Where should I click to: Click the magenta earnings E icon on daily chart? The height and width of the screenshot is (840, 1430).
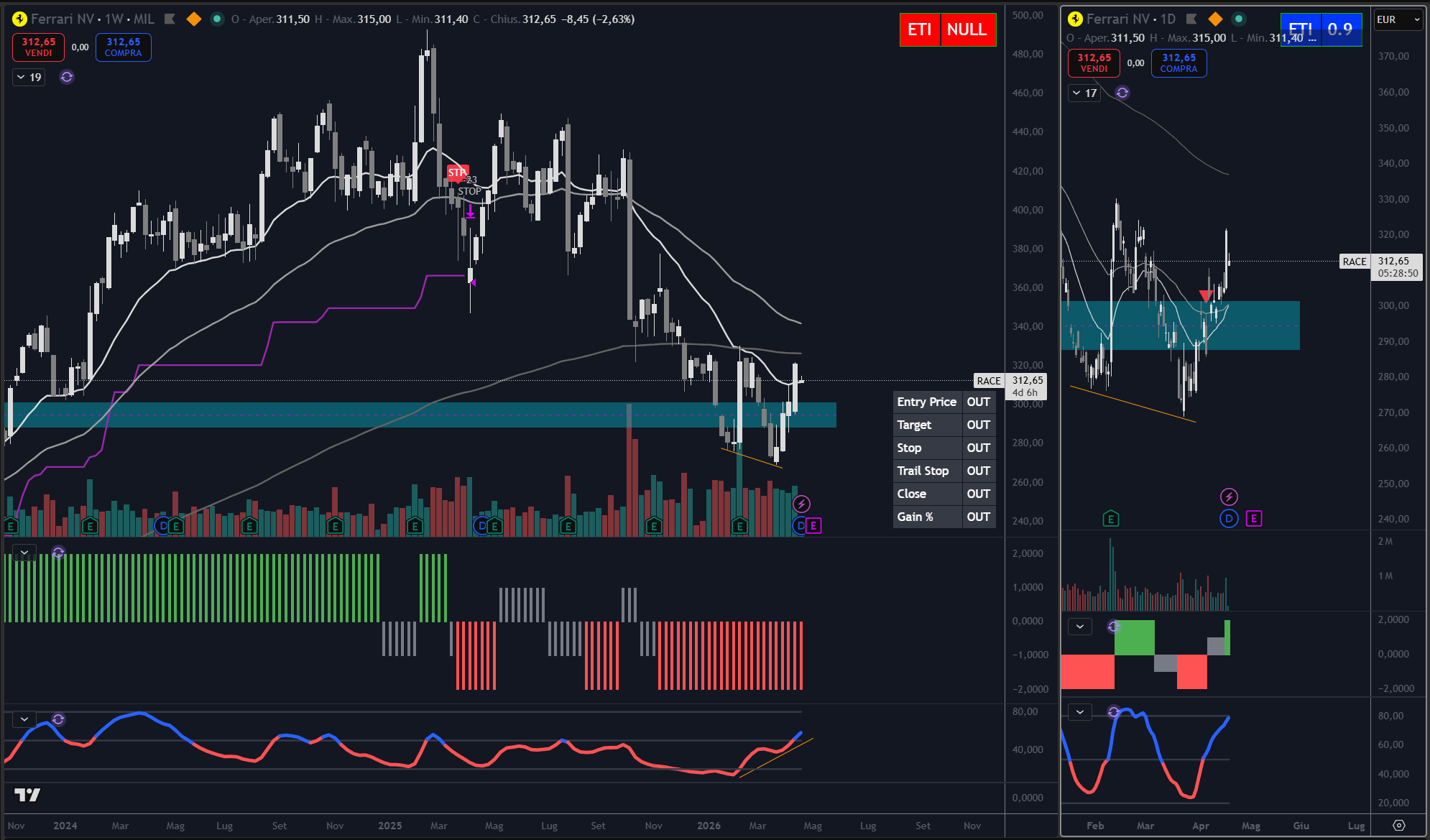pyautogui.click(x=1253, y=518)
